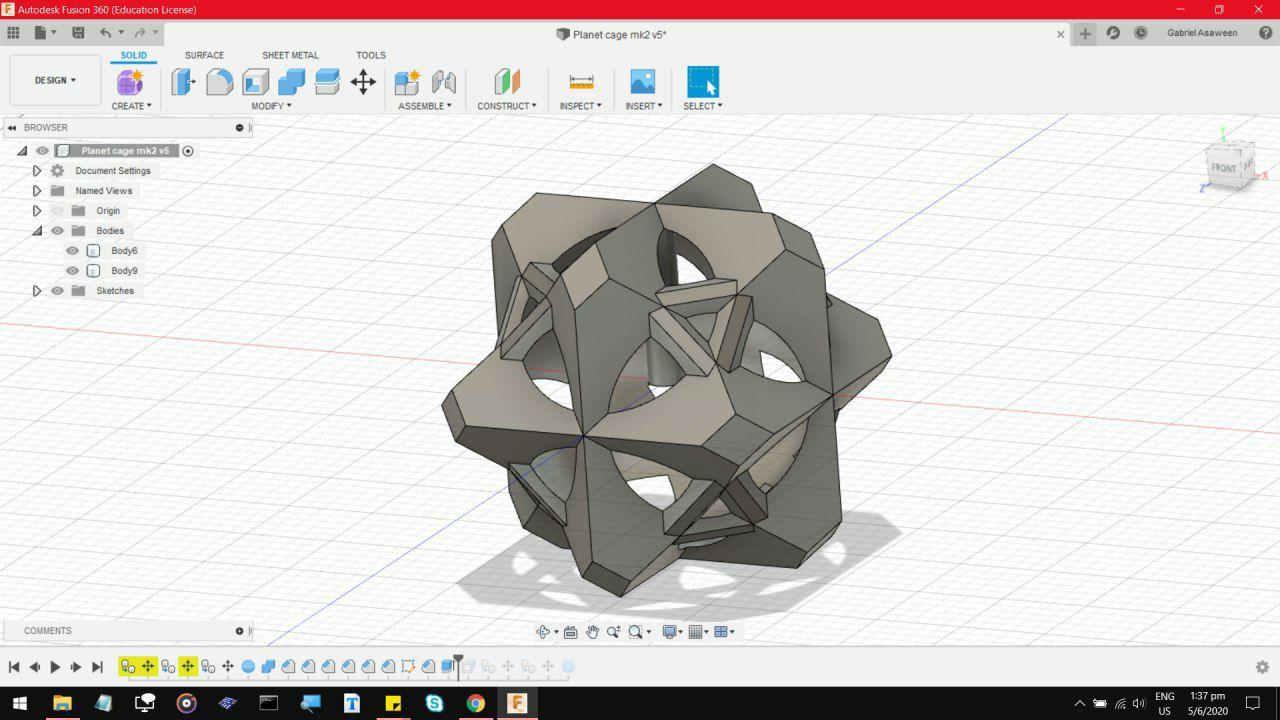
Task: Click the FRONT face of ViewCube
Action: click(x=1224, y=167)
